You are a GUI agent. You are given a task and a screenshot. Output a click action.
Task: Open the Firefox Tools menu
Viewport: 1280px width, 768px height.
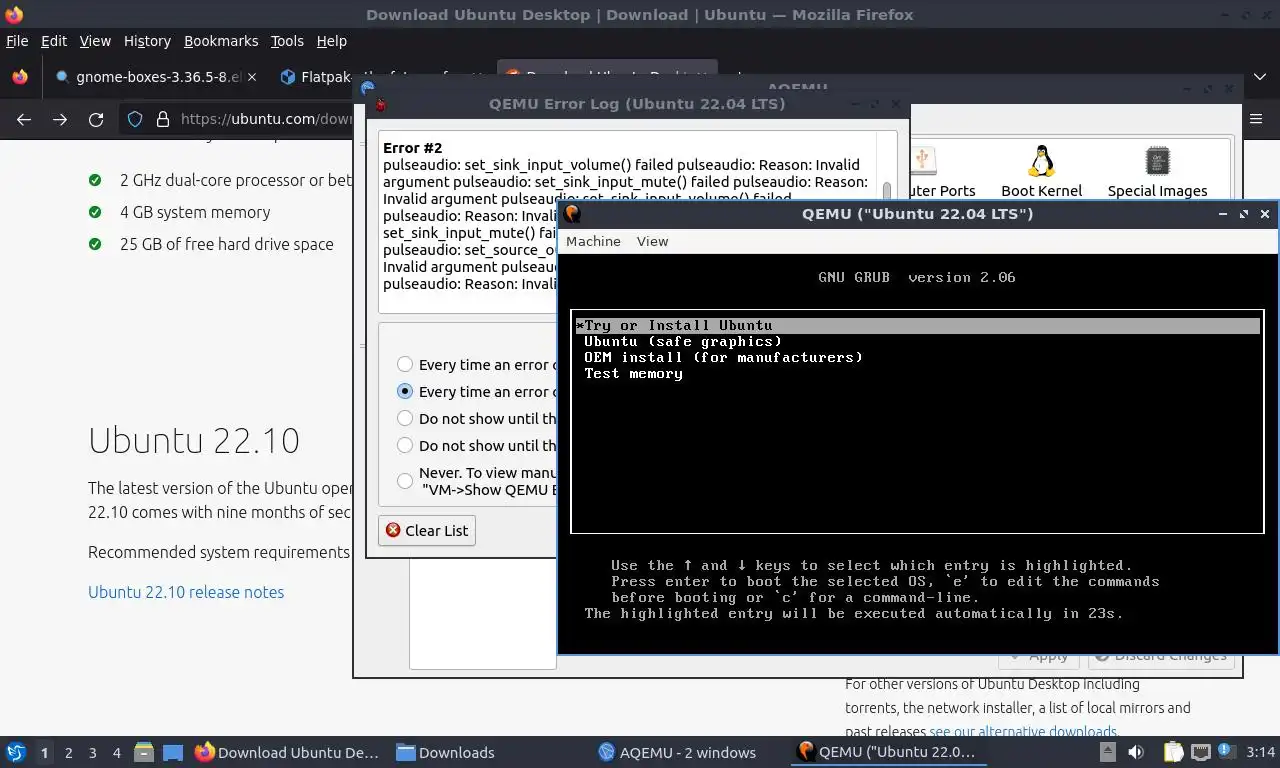pos(287,41)
